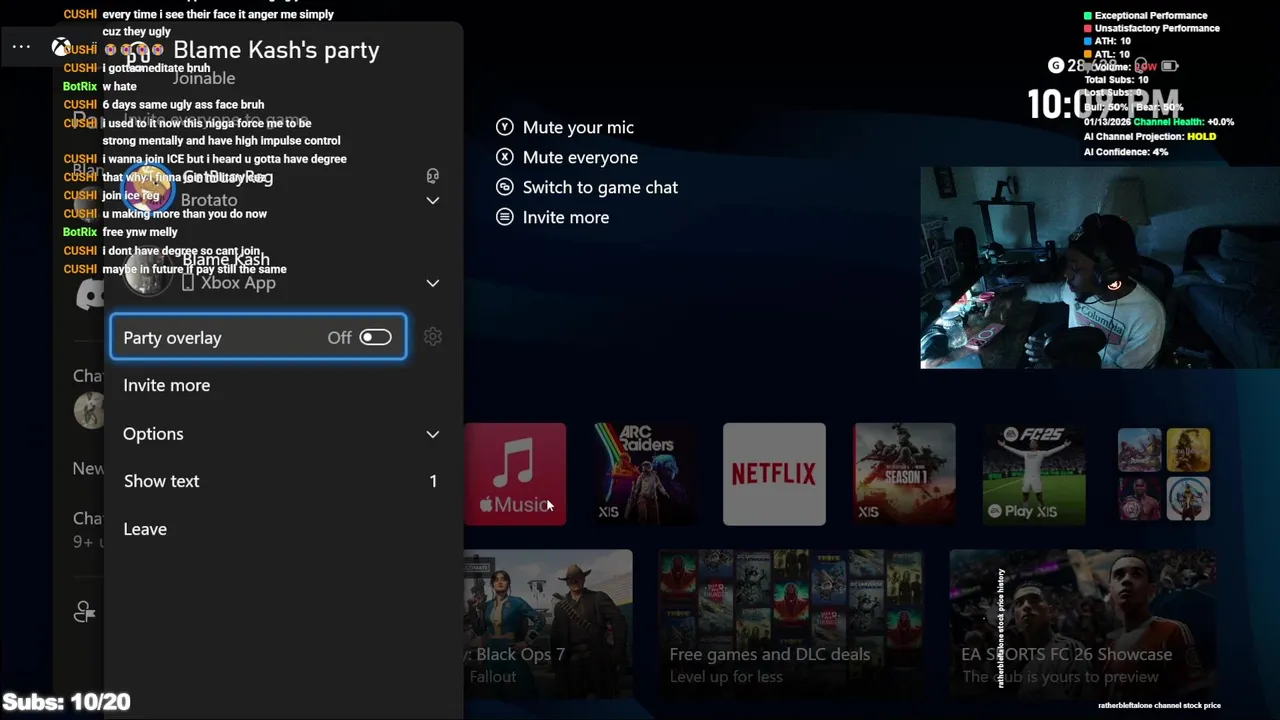Click Invite more shortcut with menu icon

pyautogui.click(x=553, y=217)
